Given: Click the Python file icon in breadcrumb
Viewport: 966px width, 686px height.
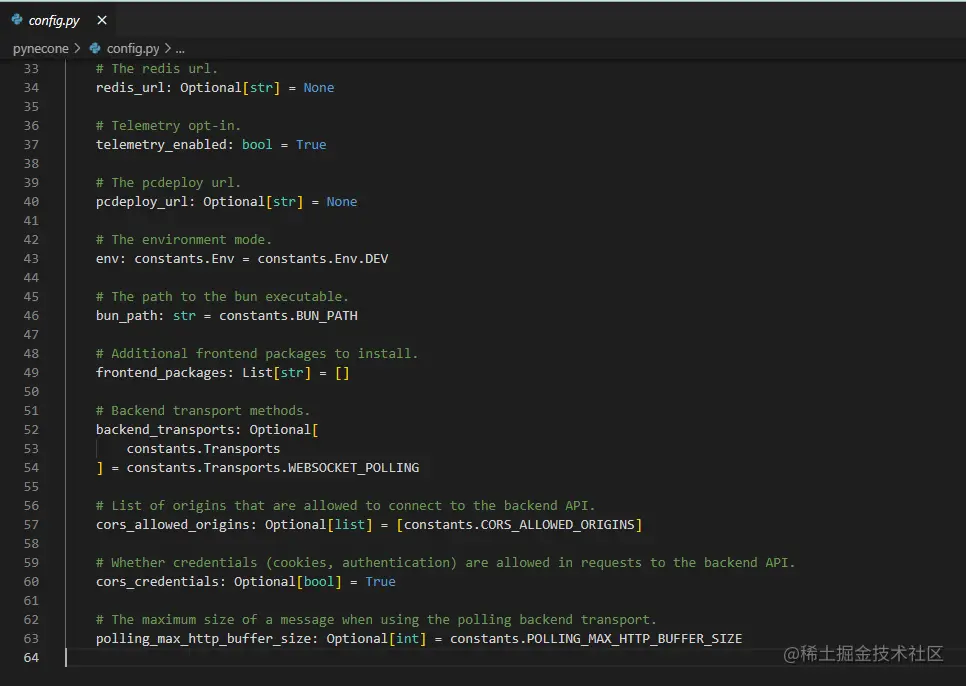Looking at the screenshot, I should tap(95, 48).
